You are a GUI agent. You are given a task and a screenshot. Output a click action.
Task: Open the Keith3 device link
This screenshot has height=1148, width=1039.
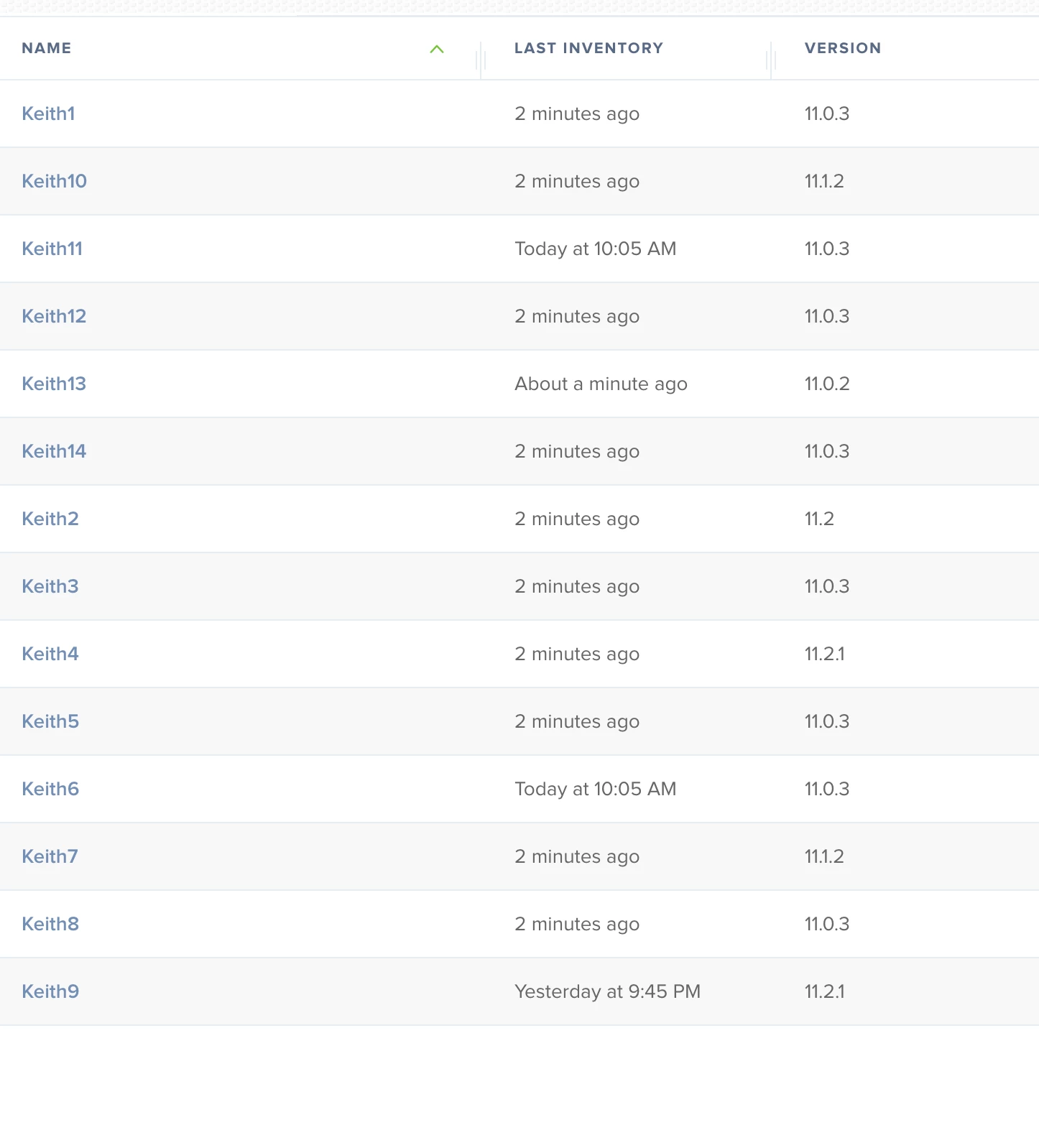50,586
